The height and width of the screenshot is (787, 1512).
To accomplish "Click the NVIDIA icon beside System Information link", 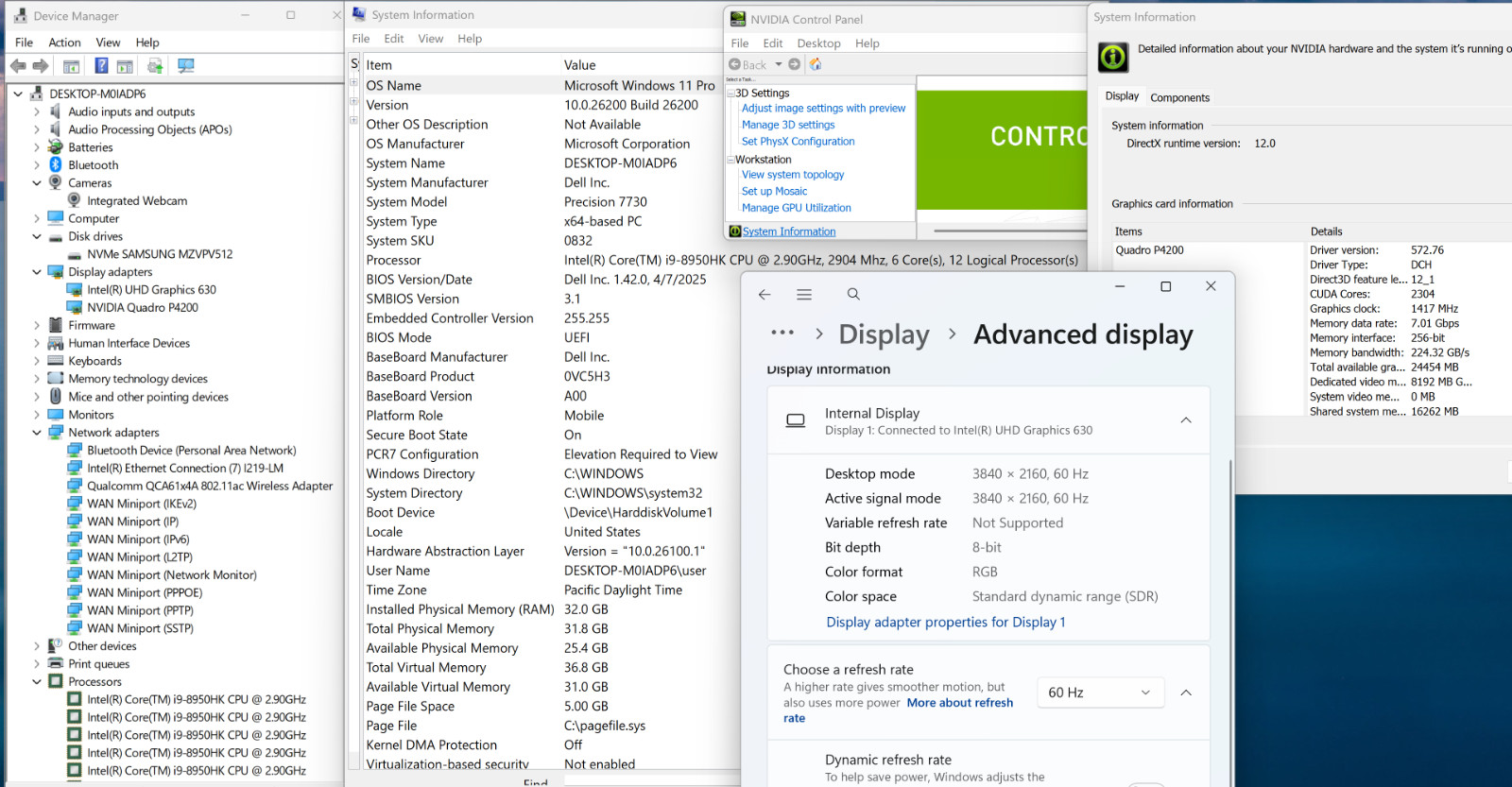I will click(x=735, y=231).
